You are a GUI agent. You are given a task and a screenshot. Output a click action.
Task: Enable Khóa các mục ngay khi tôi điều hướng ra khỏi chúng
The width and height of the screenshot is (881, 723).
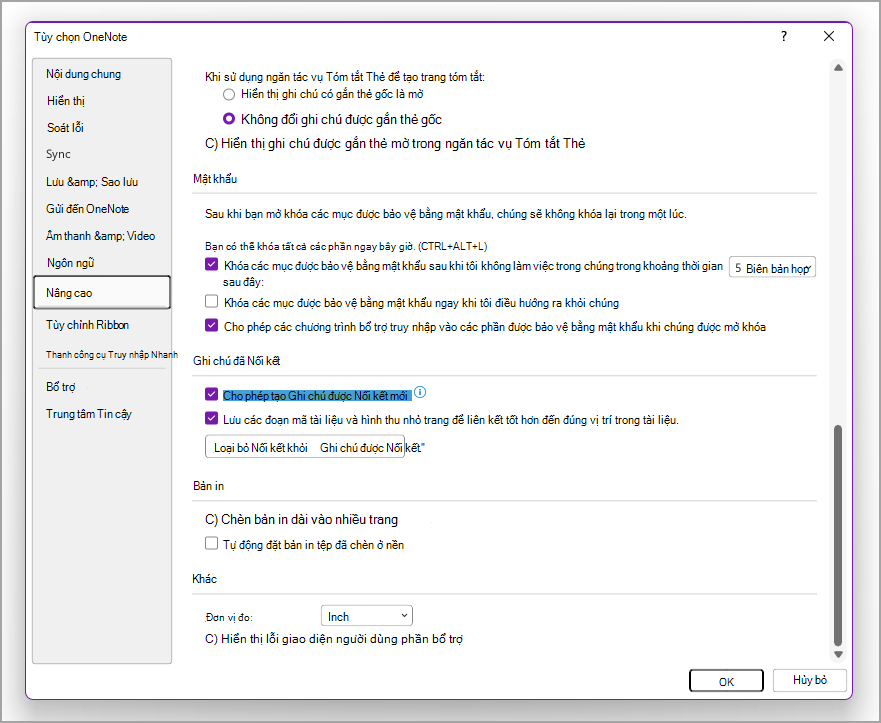(211, 302)
